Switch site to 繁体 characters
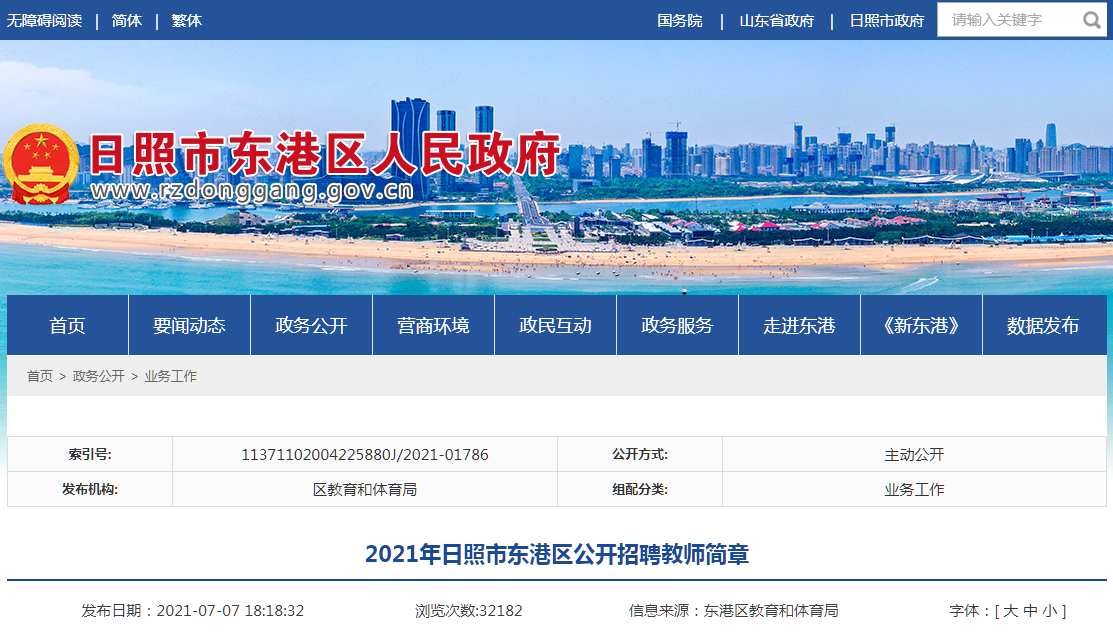 coord(186,19)
